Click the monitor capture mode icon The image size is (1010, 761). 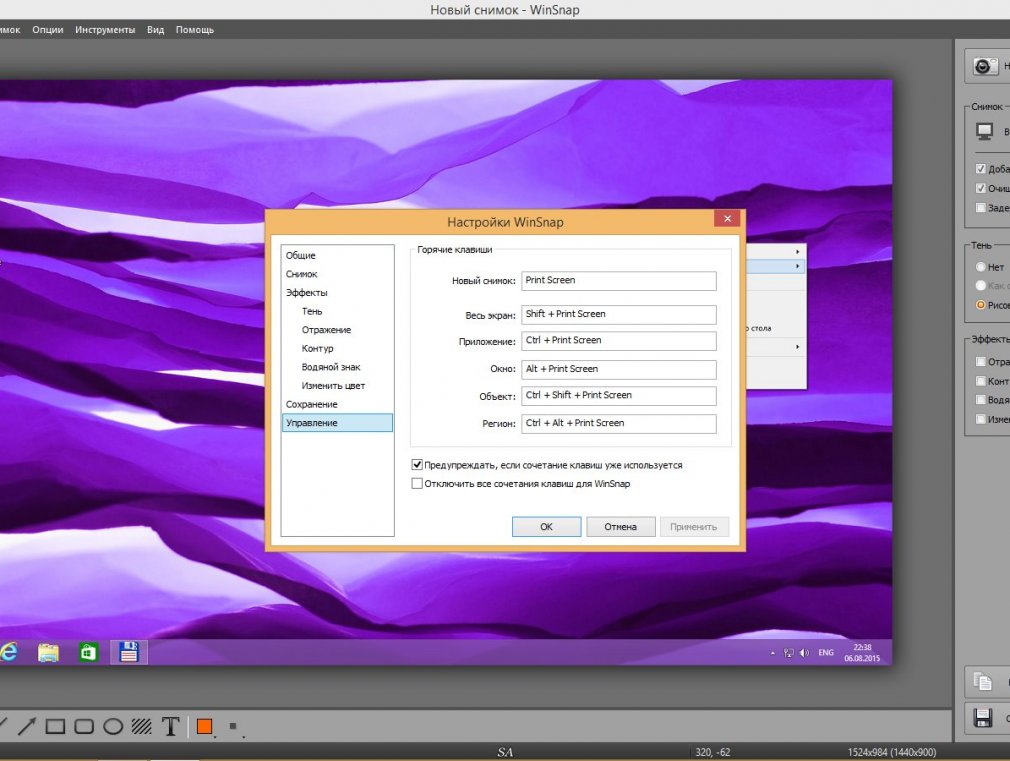pyautogui.click(x=984, y=131)
